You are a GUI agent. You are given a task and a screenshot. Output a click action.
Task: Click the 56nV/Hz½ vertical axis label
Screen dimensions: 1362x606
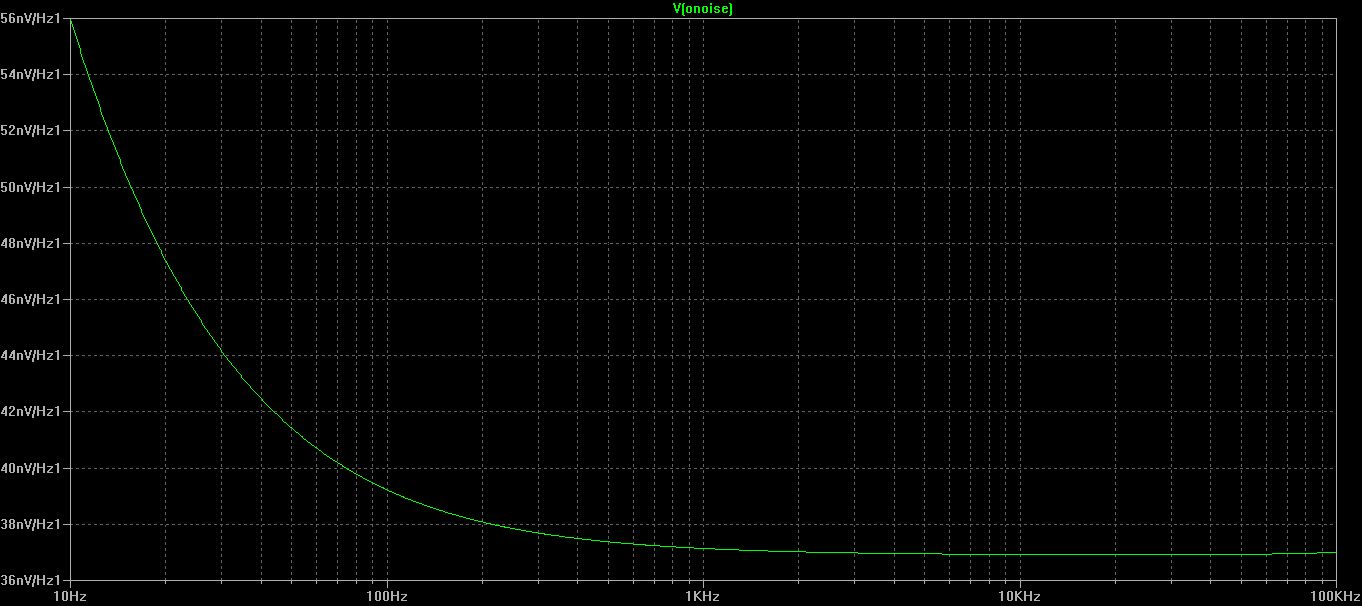(30, 18)
